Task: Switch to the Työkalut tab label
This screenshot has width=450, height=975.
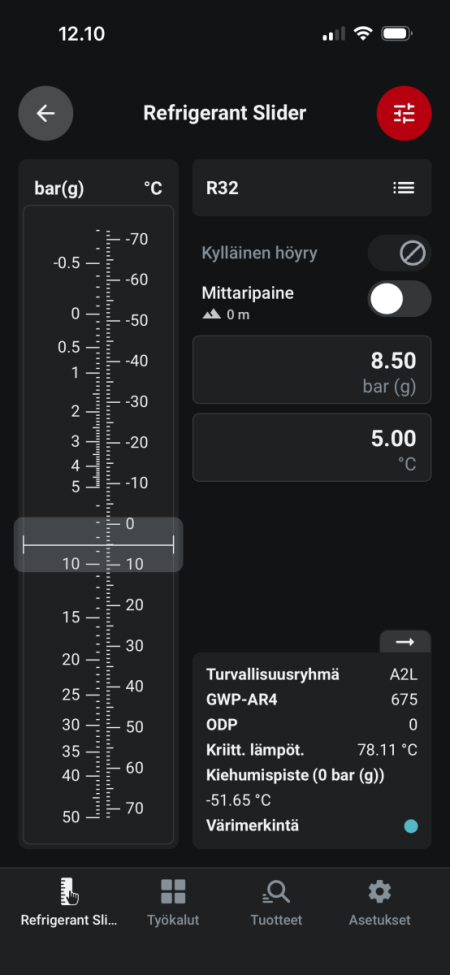Action: click(173, 920)
